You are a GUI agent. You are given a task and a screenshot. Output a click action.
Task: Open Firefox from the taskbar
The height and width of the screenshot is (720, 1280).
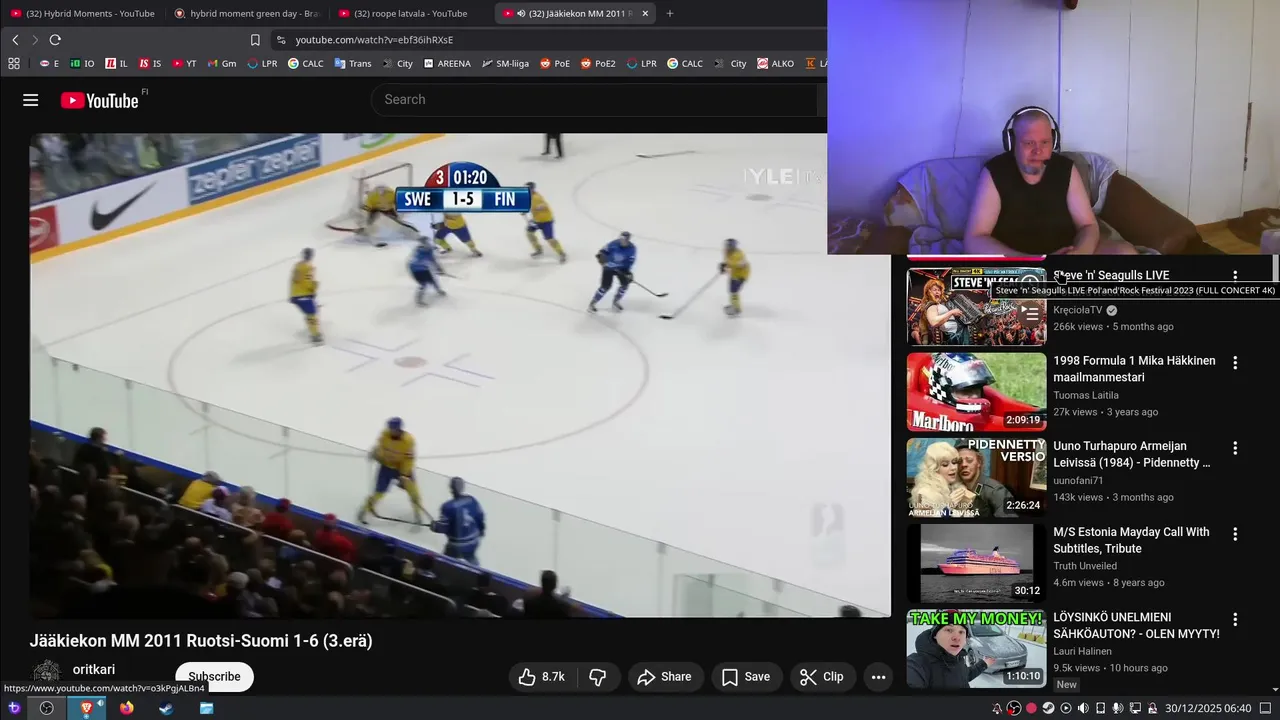point(126,708)
